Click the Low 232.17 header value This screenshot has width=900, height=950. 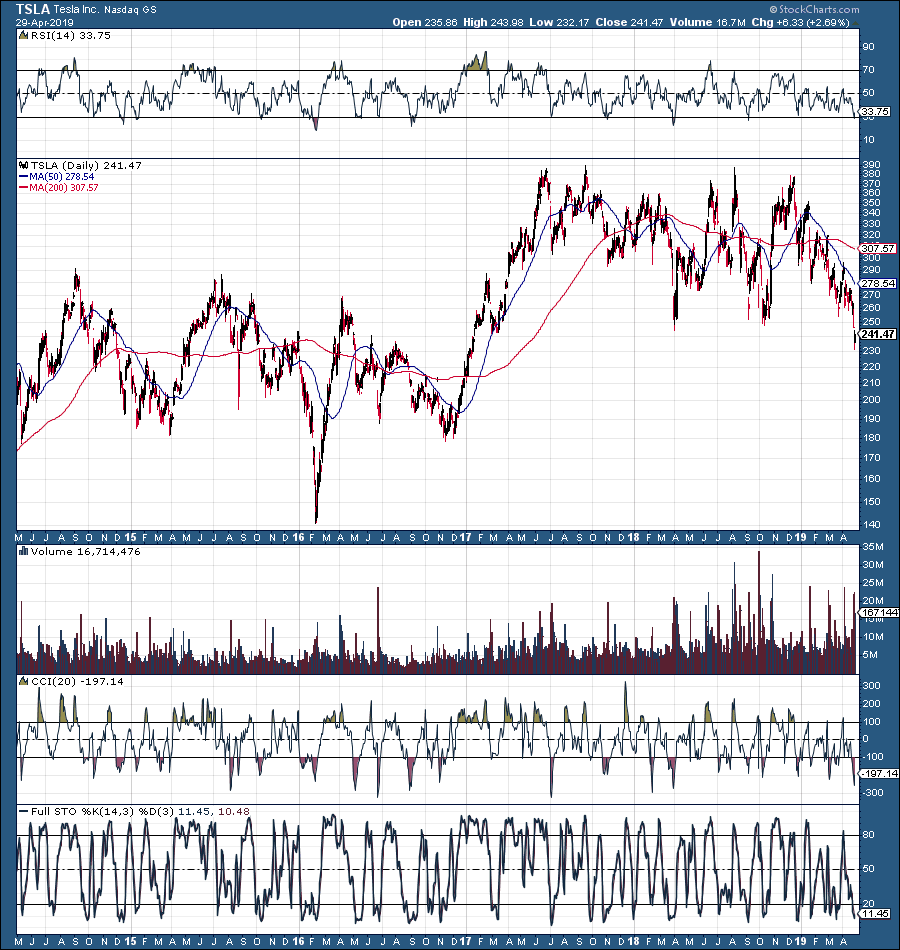(559, 22)
